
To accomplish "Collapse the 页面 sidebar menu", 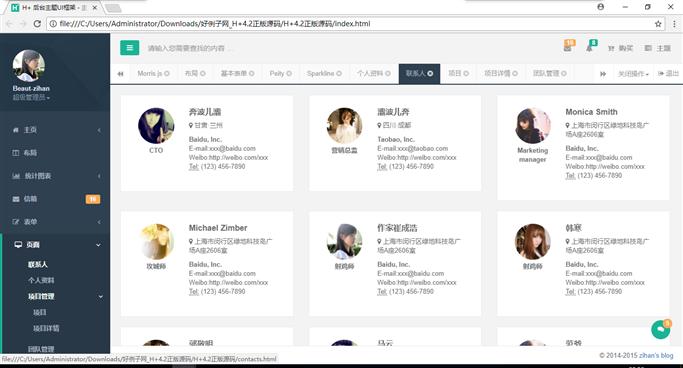I will point(55,245).
